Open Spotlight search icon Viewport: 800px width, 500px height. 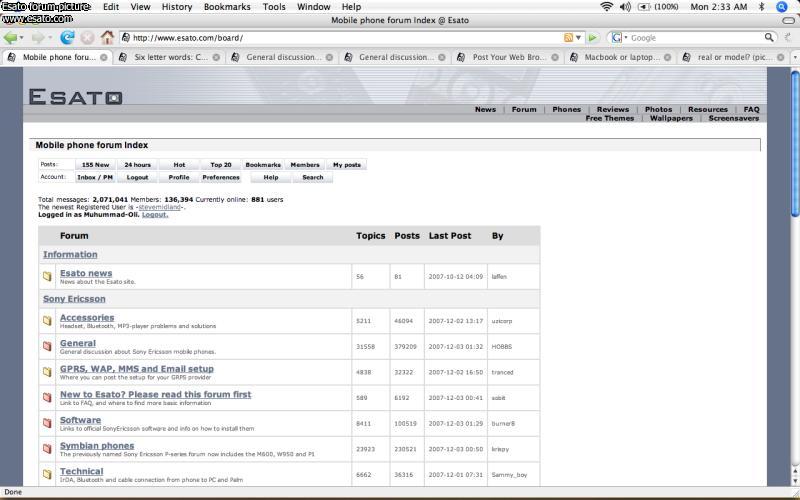(781, 7)
